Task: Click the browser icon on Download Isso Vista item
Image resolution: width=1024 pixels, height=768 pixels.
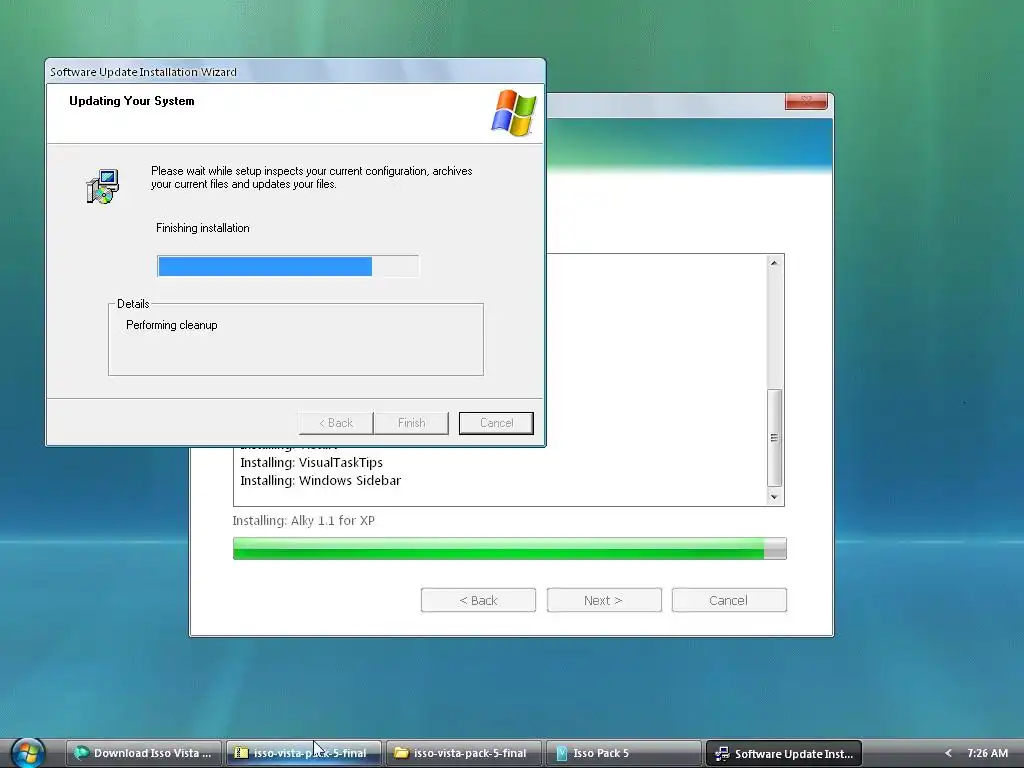Action: point(81,753)
